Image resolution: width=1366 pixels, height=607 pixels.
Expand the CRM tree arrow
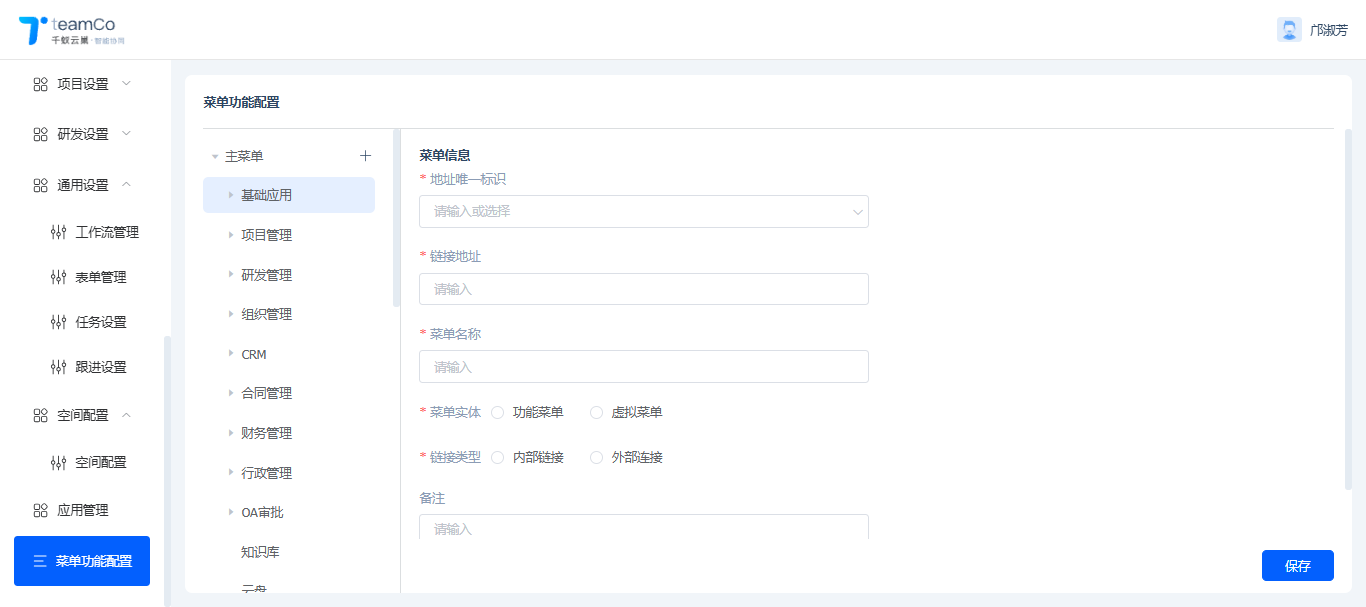231,354
